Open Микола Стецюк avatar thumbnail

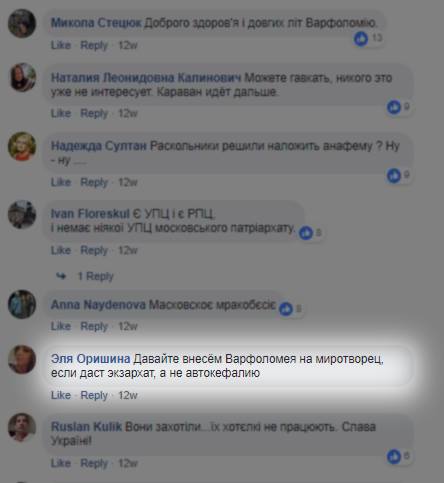click(x=22, y=23)
